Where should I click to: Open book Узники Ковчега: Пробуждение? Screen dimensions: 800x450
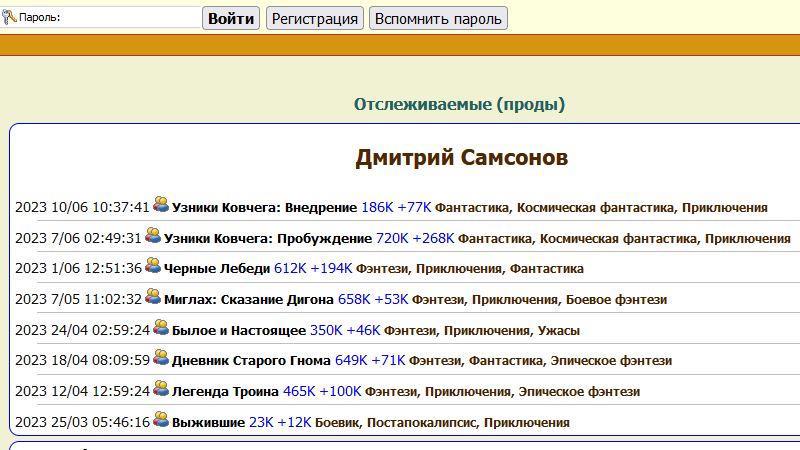tap(268, 238)
